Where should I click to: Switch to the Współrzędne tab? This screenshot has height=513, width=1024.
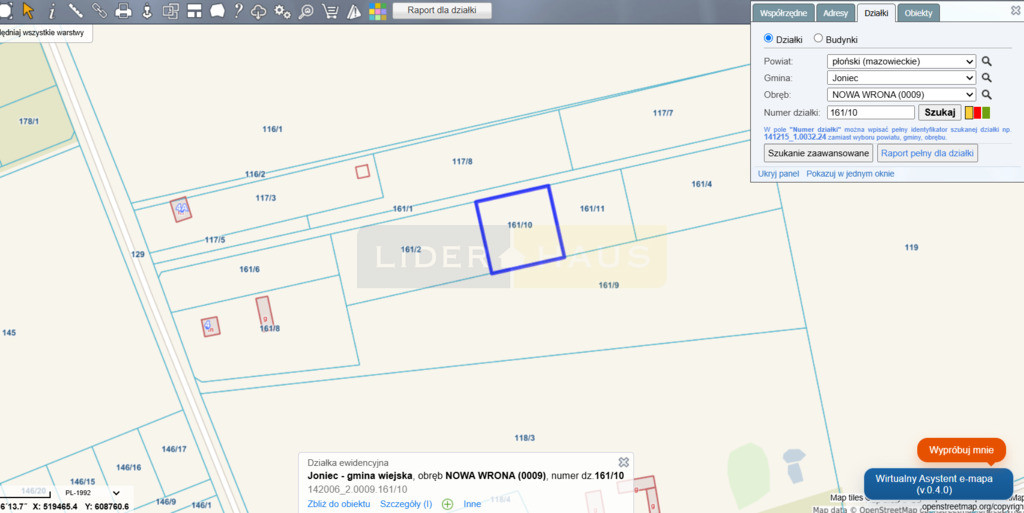pyautogui.click(x=783, y=13)
